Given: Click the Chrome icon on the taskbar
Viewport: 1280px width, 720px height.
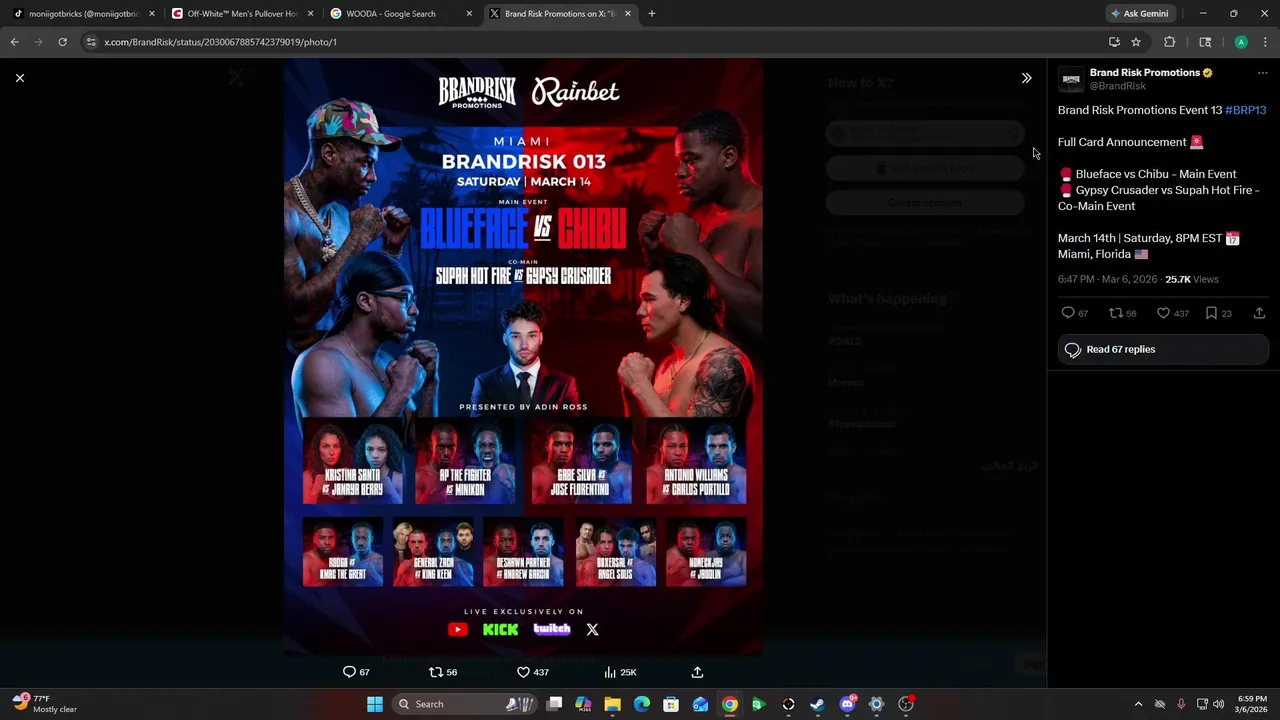Looking at the screenshot, I should [x=730, y=704].
